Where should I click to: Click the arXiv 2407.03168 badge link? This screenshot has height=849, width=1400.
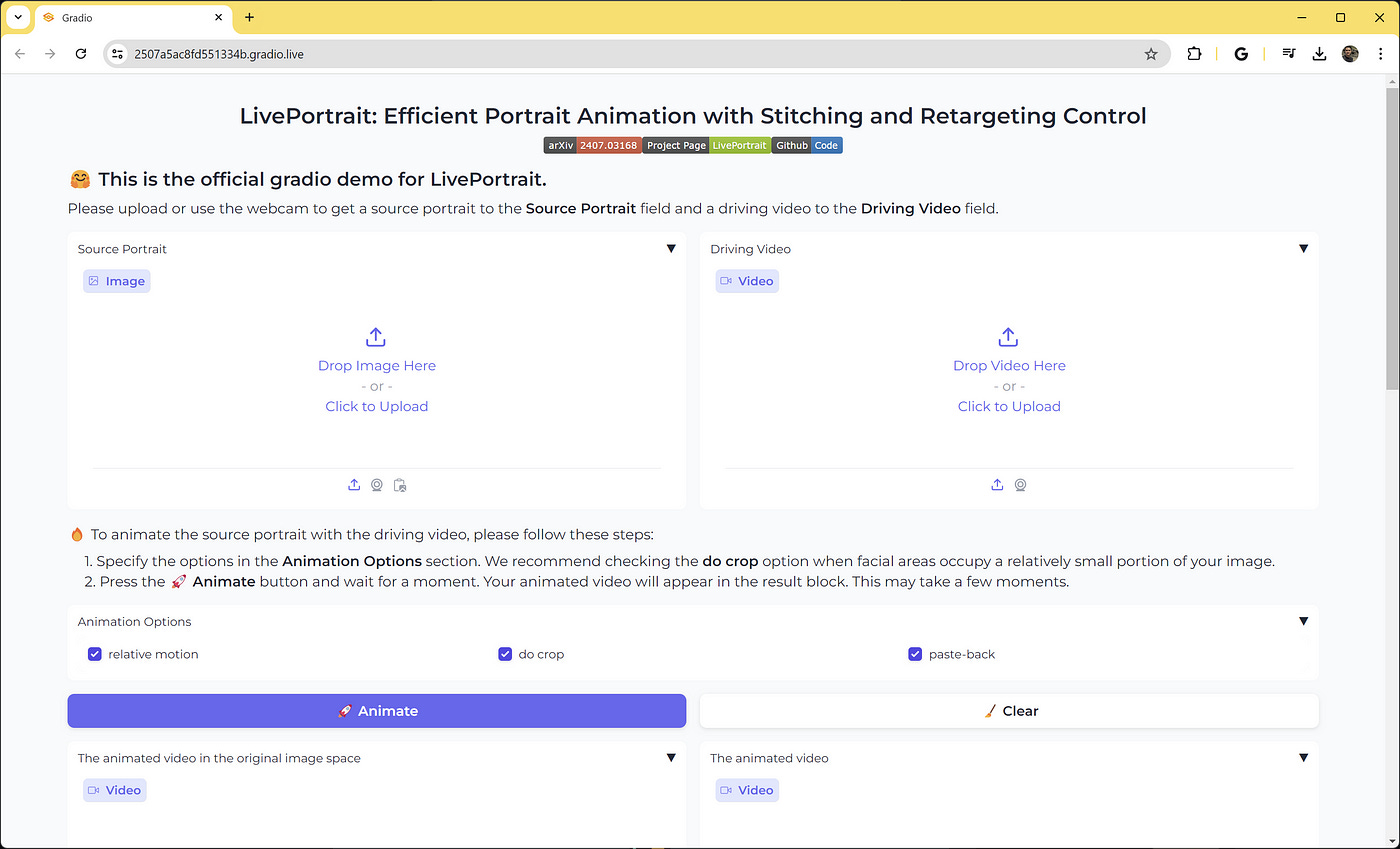(592, 144)
